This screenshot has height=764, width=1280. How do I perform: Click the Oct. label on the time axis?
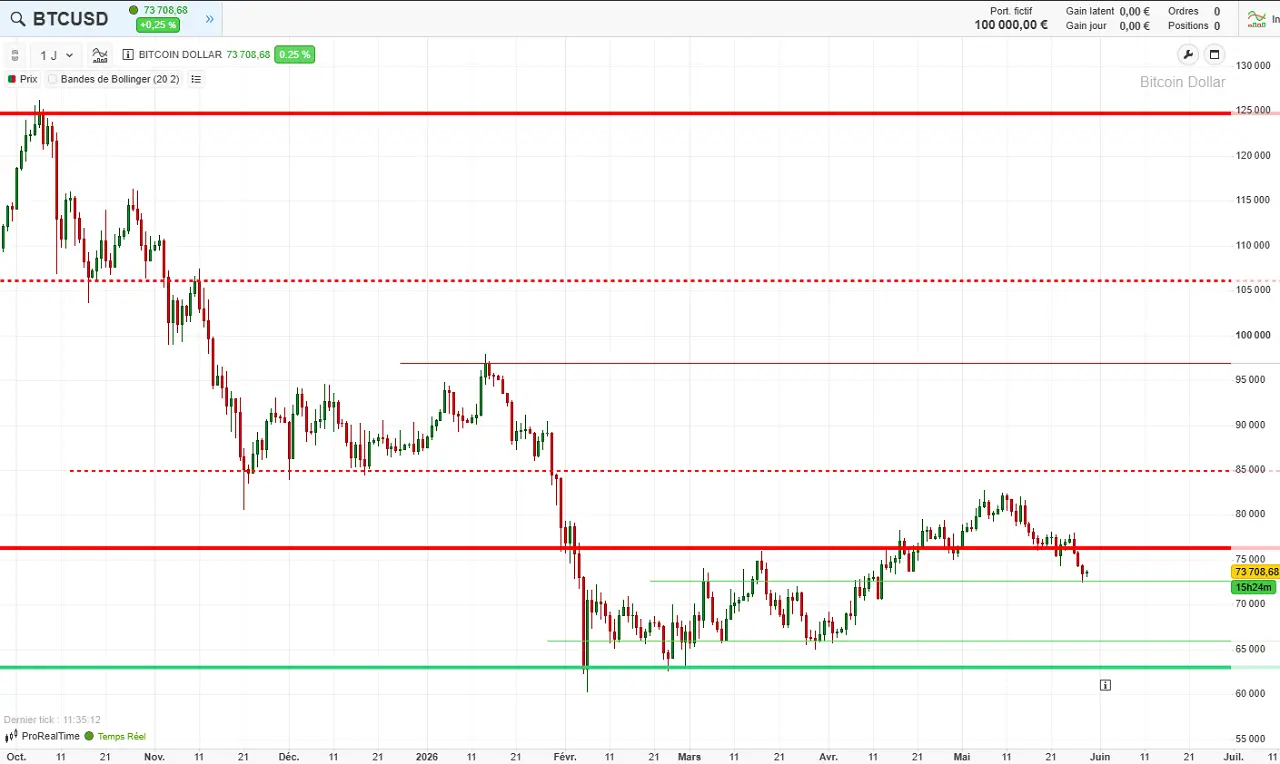16,757
